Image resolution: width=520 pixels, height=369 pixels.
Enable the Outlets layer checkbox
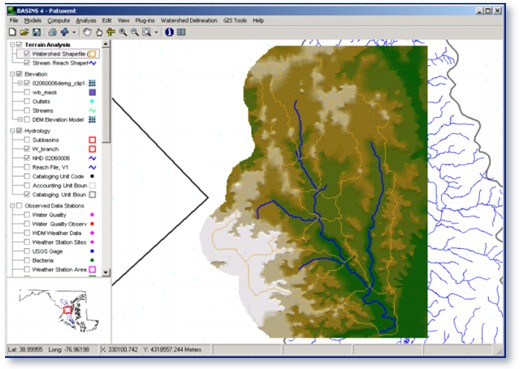(27, 101)
